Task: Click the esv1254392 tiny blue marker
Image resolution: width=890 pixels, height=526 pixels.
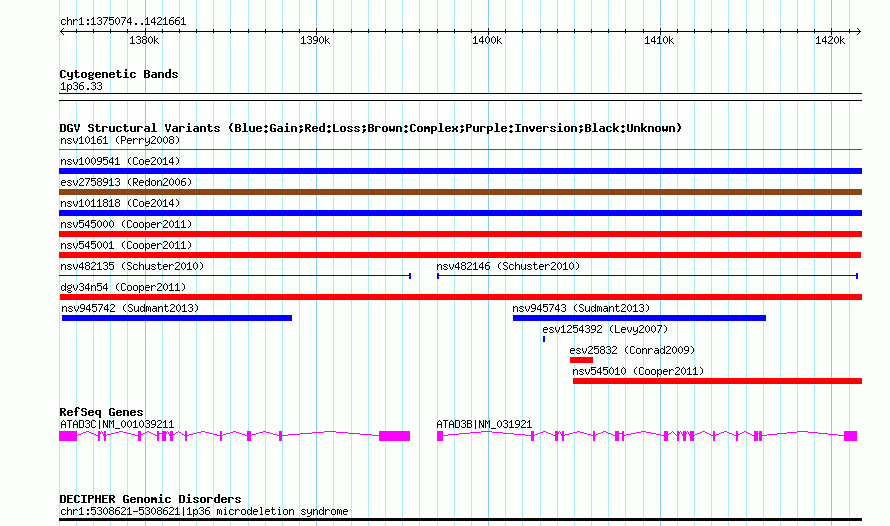Action: 544,339
